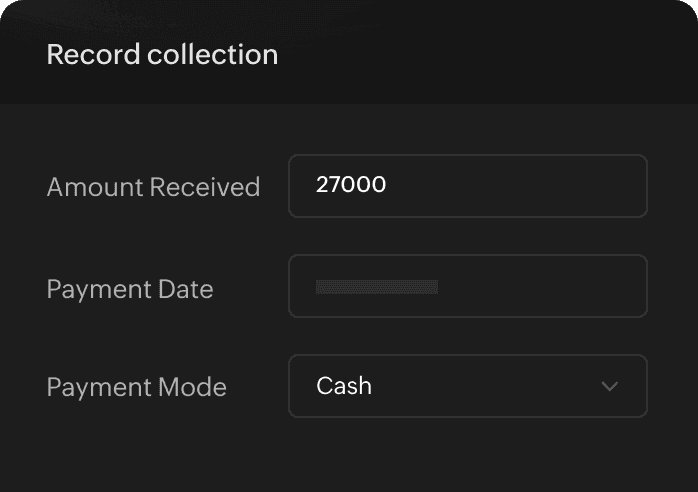698x492 pixels.
Task: Click the greyed placeholder in Payment Date
Action: tap(376, 287)
